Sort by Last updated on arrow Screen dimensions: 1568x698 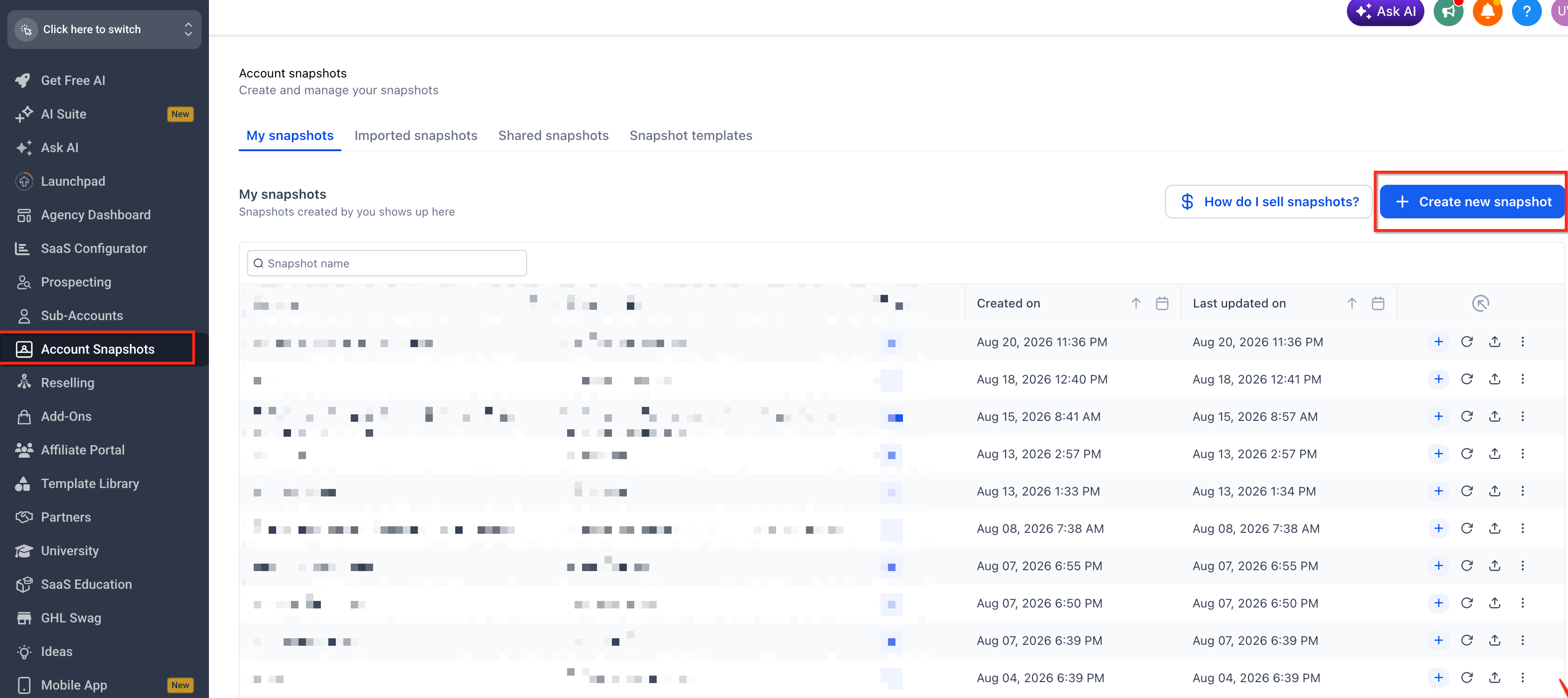[x=1352, y=303]
